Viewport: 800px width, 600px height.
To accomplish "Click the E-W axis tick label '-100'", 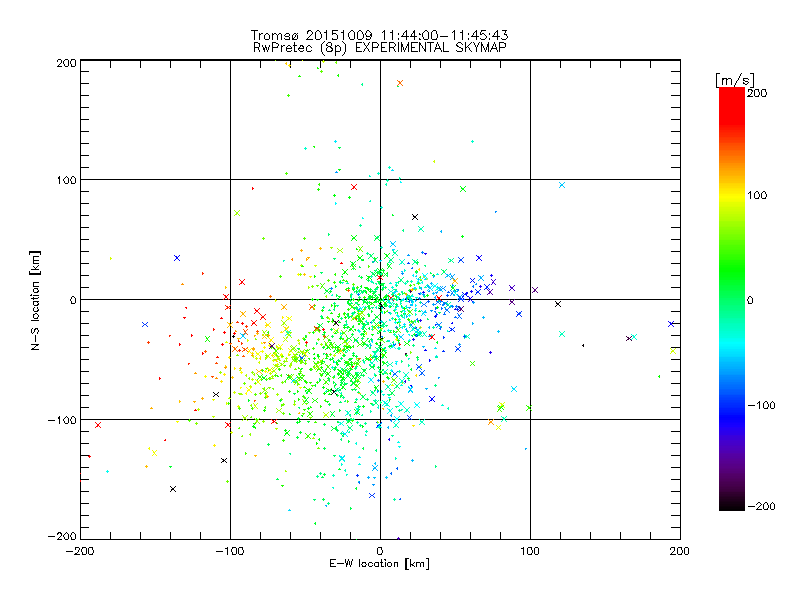I will 230,551.
